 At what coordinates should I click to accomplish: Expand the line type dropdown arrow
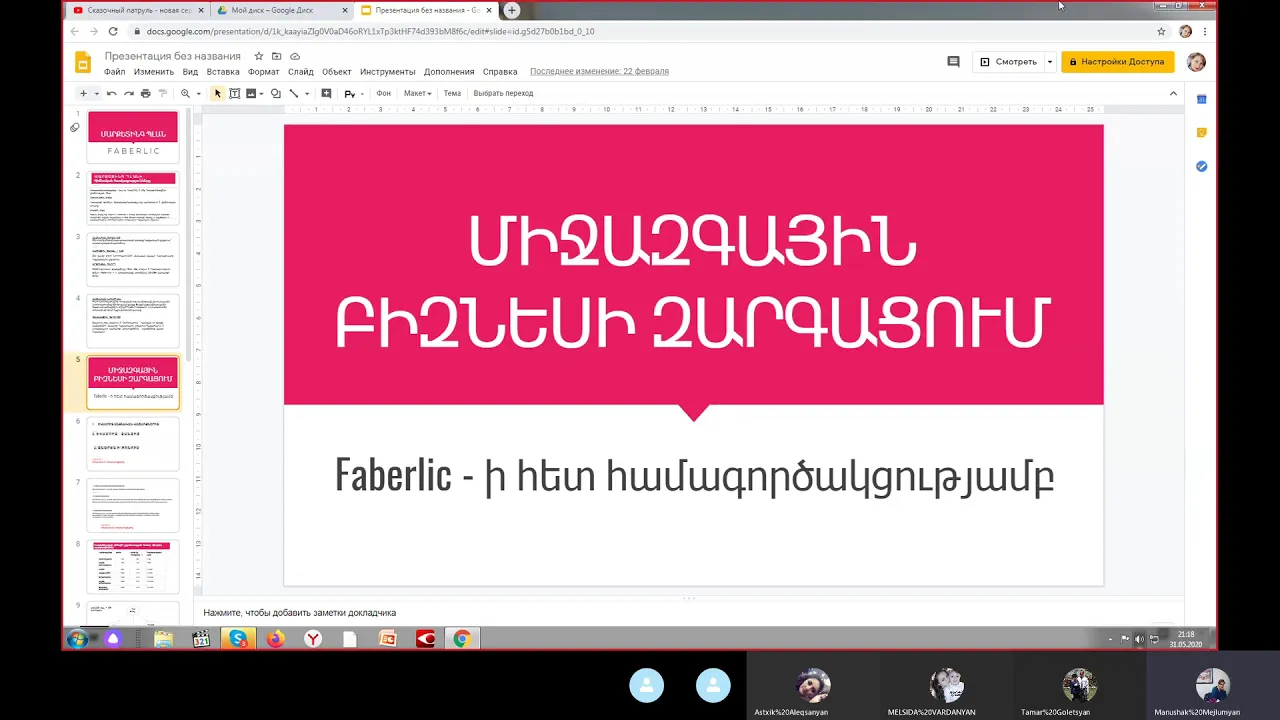click(306, 93)
